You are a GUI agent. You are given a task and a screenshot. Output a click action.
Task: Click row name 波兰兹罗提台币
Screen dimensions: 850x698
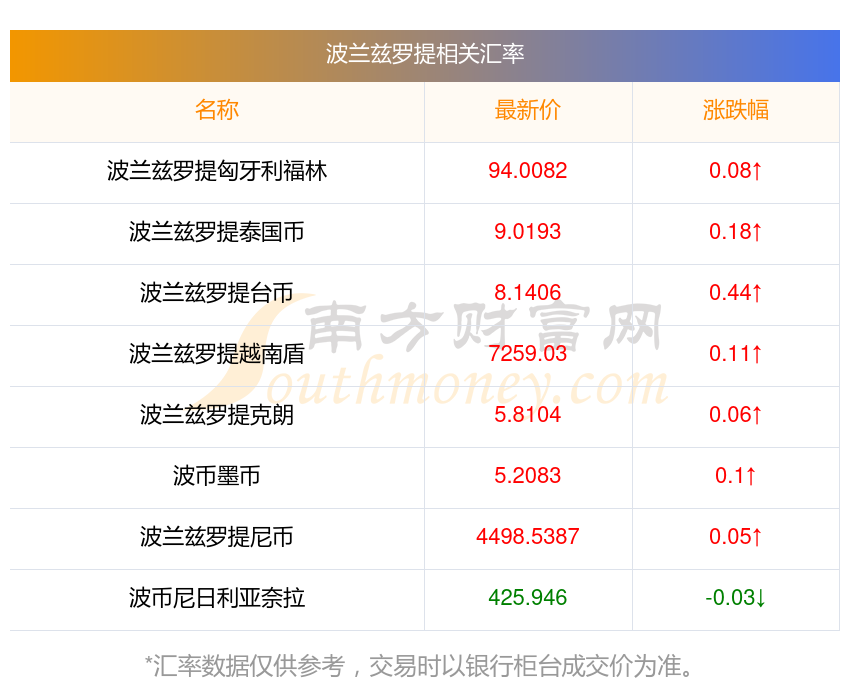click(x=217, y=293)
